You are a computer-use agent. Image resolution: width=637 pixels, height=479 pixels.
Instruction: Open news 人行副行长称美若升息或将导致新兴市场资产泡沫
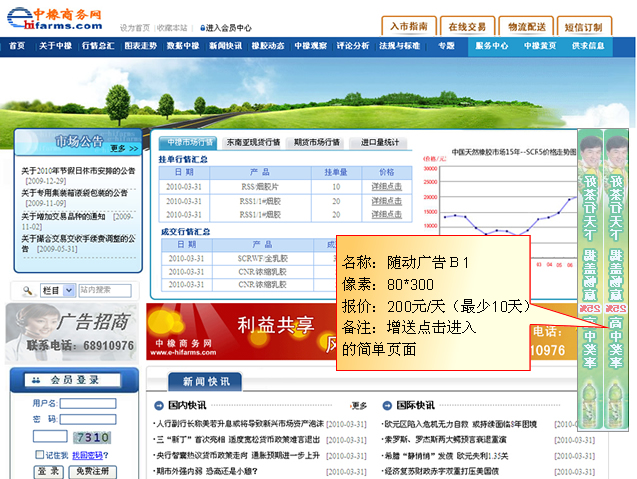pos(240,424)
